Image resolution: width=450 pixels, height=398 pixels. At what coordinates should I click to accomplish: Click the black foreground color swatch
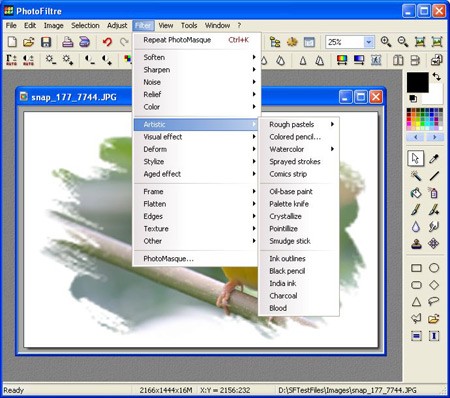coord(417,82)
